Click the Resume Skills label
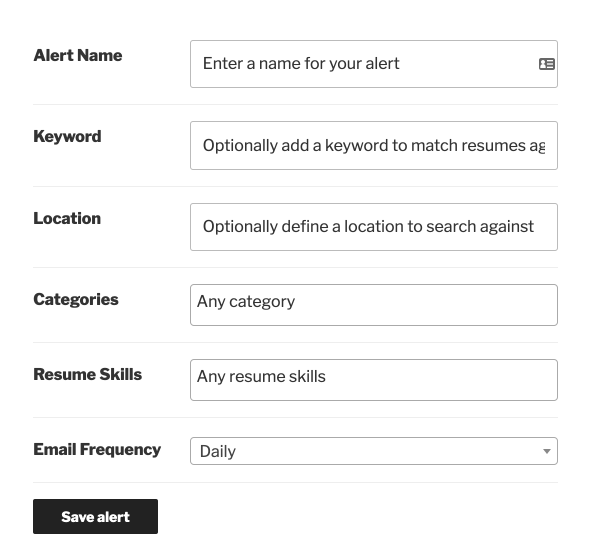Screen dimensions: 610x555 pos(88,375)
